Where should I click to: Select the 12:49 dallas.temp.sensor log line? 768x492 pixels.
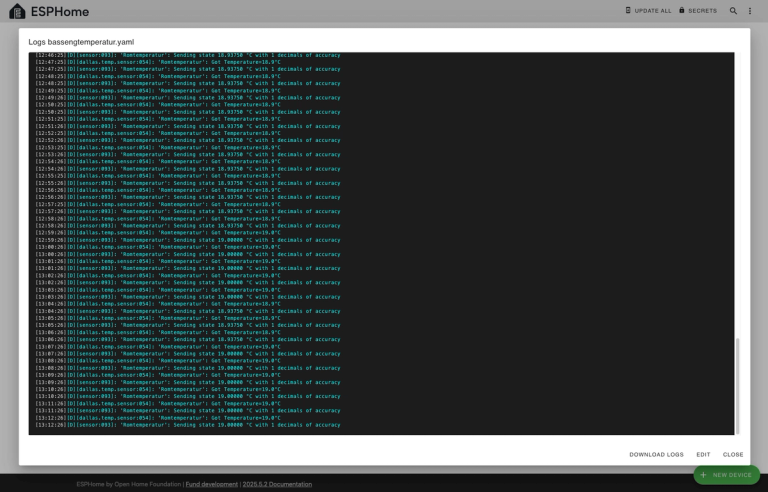tap(158, 91)
